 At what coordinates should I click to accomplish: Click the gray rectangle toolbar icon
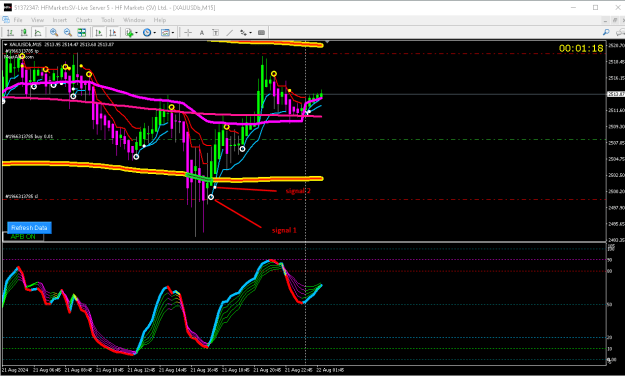[x=261, y=33]
